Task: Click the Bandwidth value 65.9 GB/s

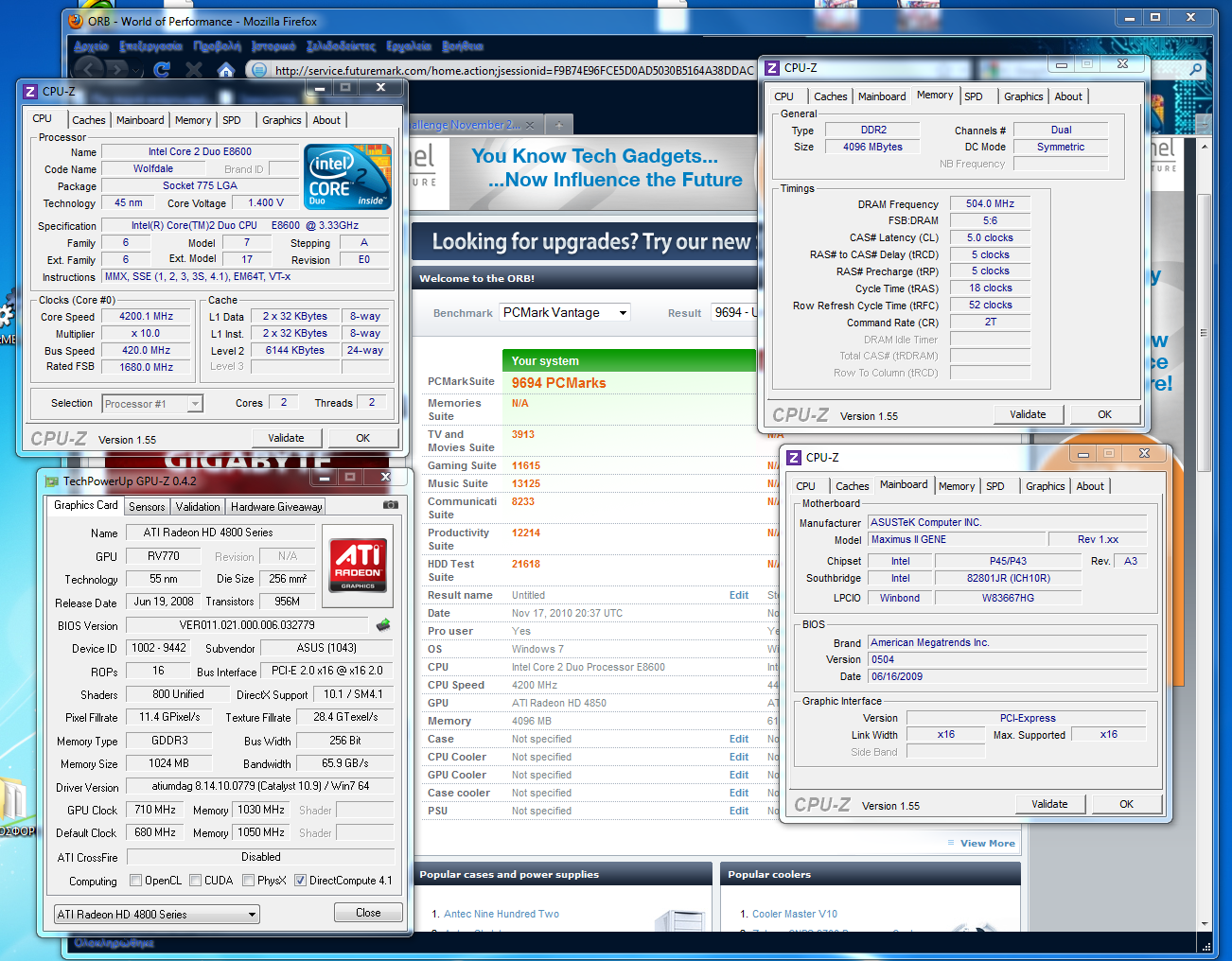Action: pos(344,763)
